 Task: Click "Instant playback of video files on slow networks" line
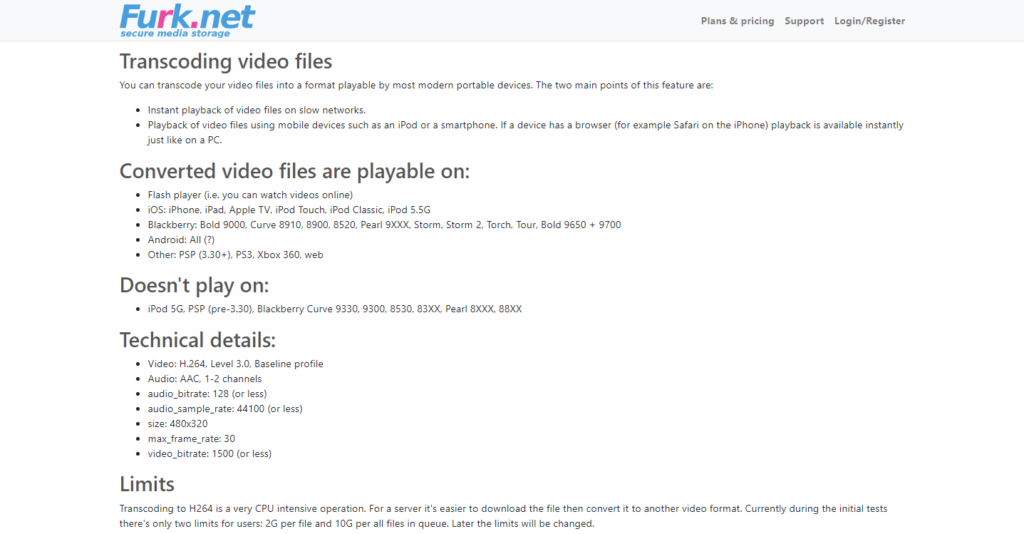[257, 110]
